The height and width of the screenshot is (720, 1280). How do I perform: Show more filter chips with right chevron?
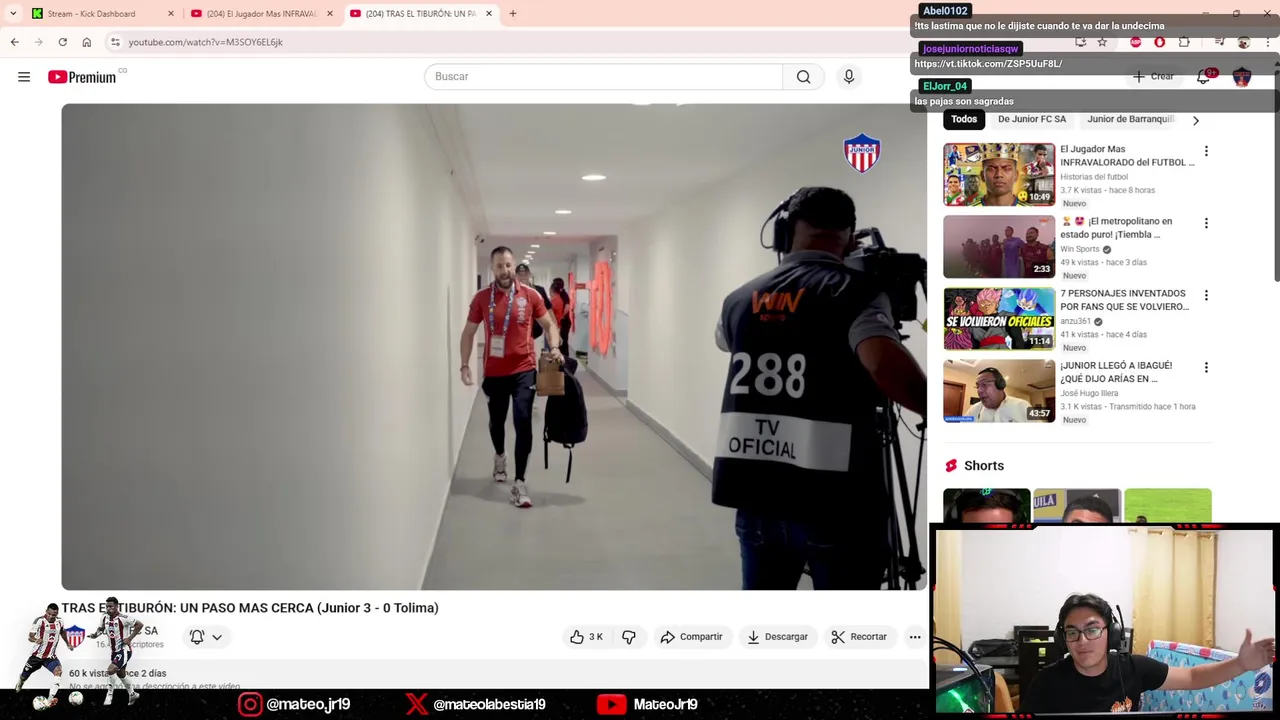(1196, 120)
